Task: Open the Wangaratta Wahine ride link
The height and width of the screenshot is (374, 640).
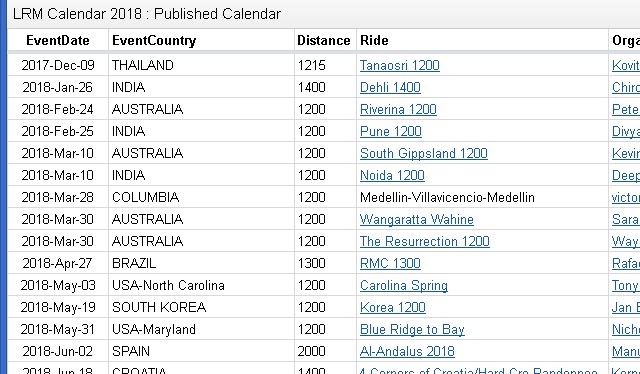Action: click(x=417, y=220)
